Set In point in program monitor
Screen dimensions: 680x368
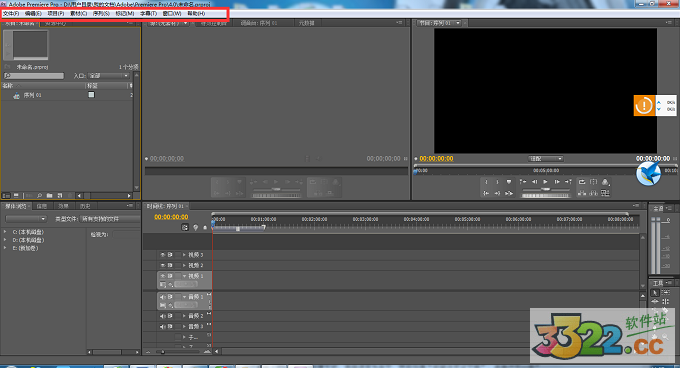pos(486,182)
